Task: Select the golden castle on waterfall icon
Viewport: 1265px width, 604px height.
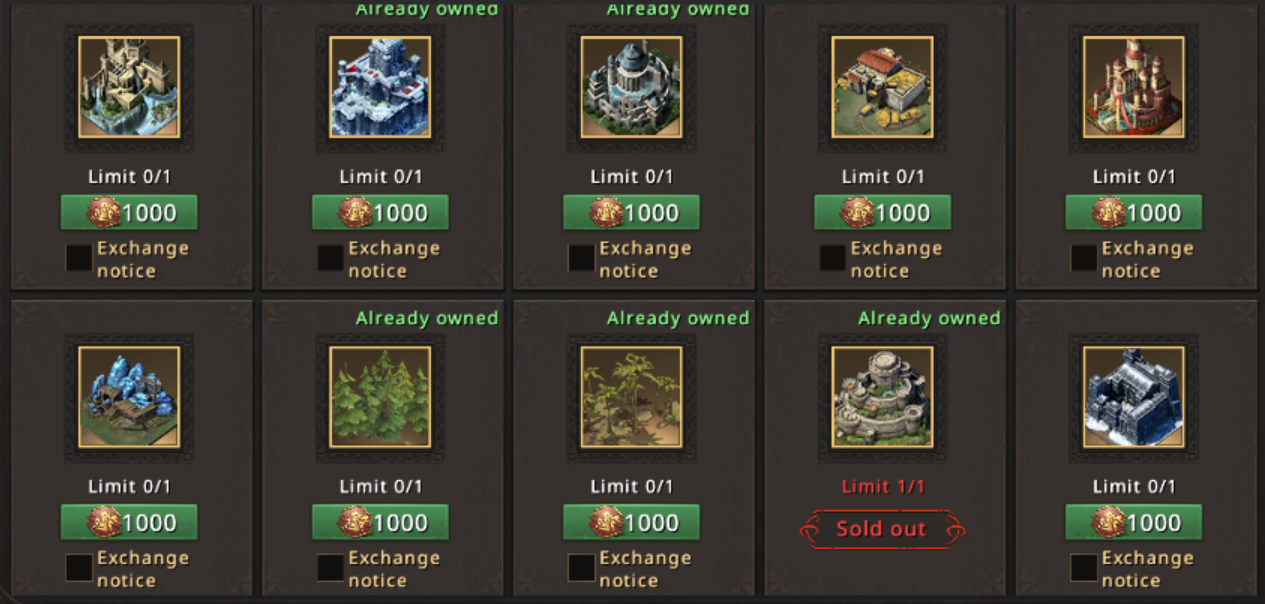Action: click(x=129, y=87)
